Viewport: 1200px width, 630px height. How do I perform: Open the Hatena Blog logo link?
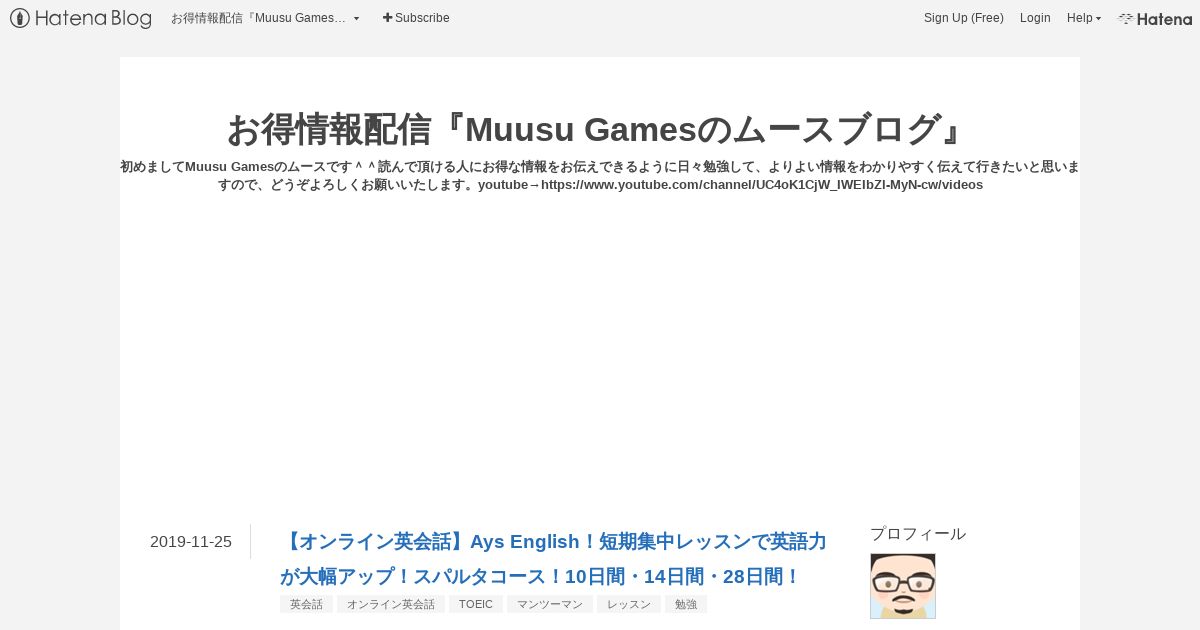81,18
